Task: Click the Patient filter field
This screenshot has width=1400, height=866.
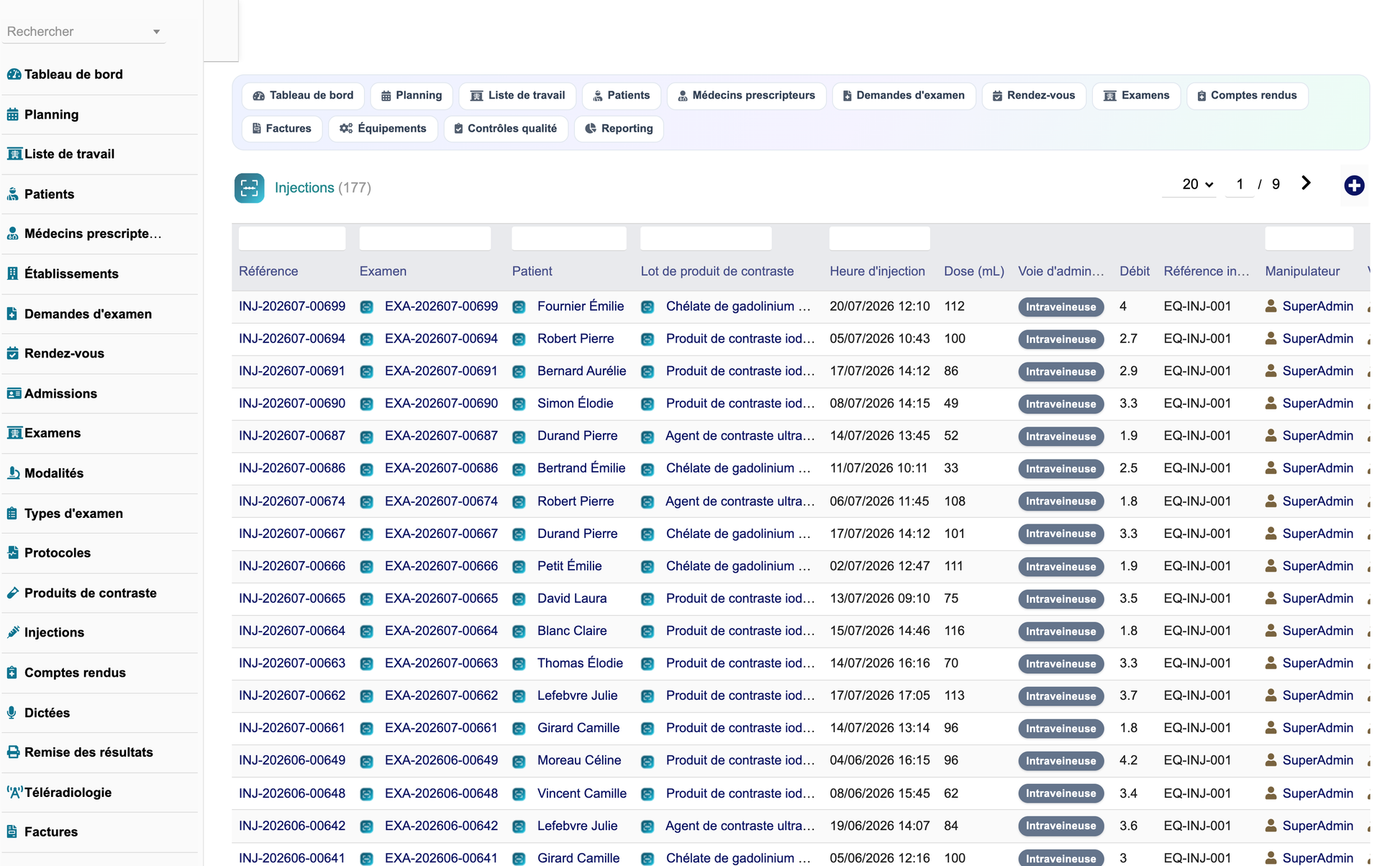Action: [569, 239]
